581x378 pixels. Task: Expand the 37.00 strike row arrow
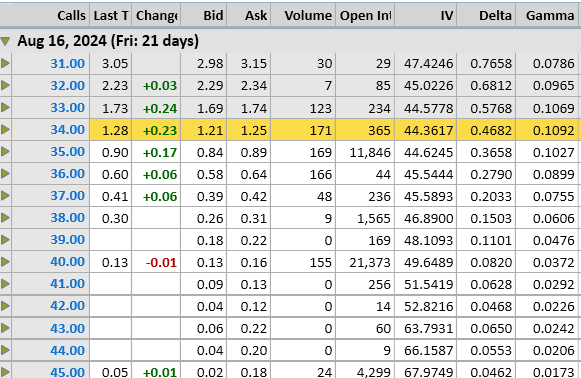point(5,195)
